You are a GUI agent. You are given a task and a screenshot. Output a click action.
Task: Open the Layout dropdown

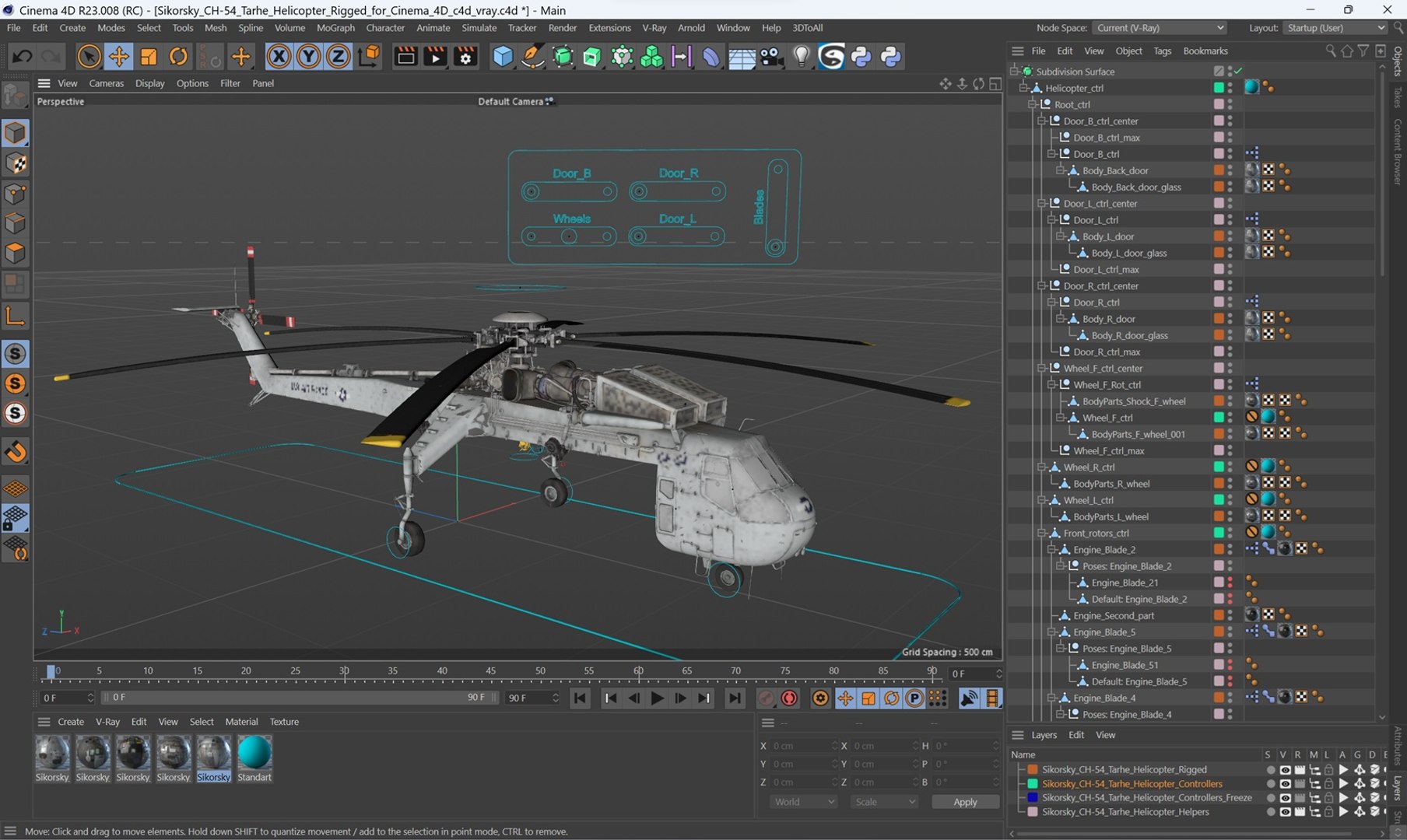(x=1335, y=28)
